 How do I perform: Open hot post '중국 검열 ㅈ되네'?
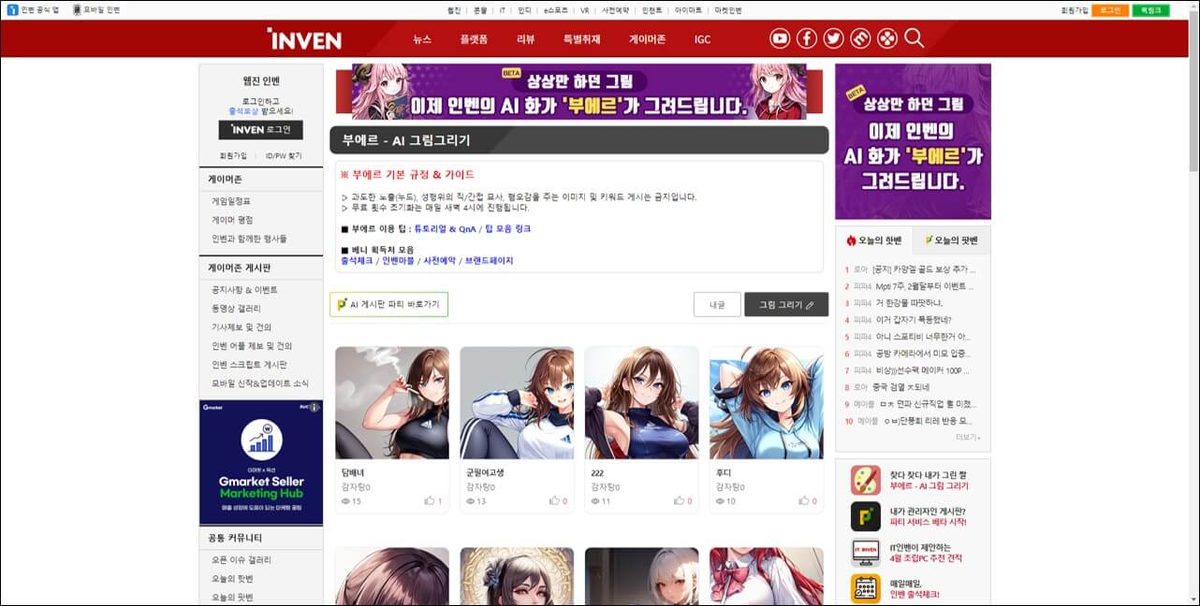tap(900, 387)
